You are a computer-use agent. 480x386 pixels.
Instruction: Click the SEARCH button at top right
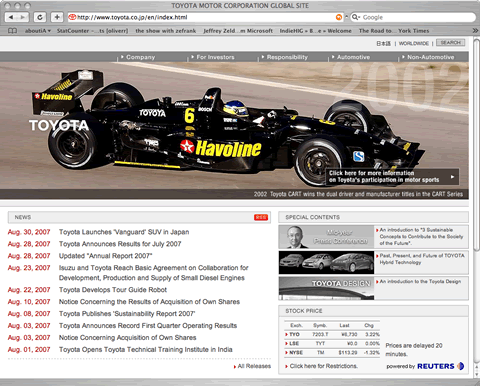pos(451,43)
